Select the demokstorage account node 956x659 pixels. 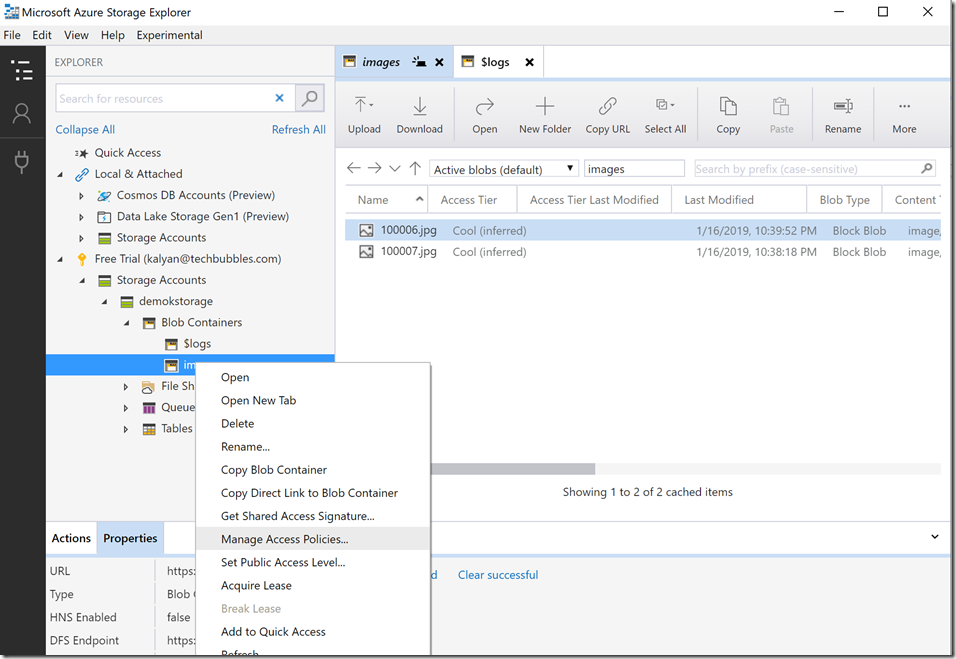(176, 301)
